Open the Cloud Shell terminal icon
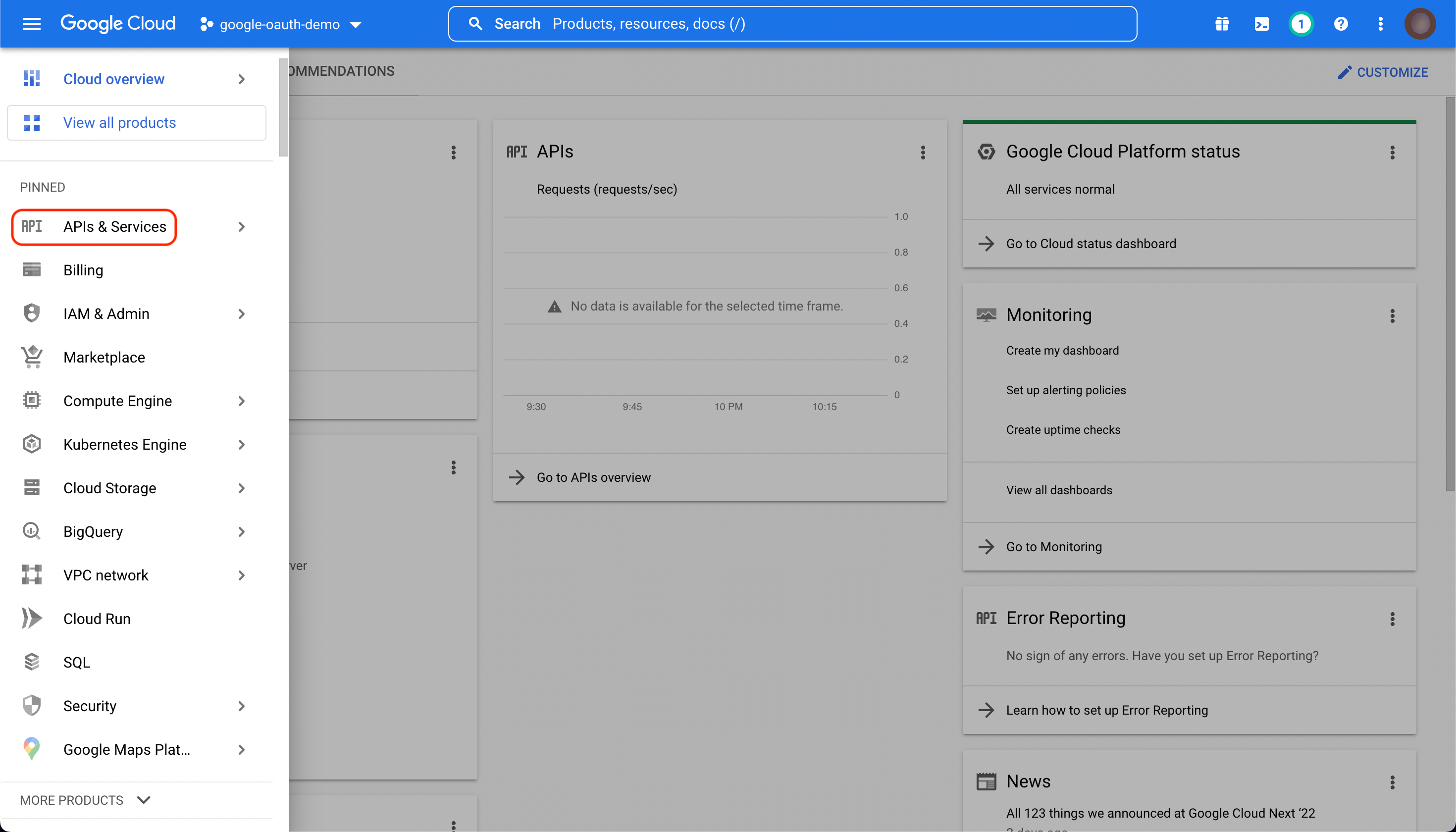 click(1262, 23)
